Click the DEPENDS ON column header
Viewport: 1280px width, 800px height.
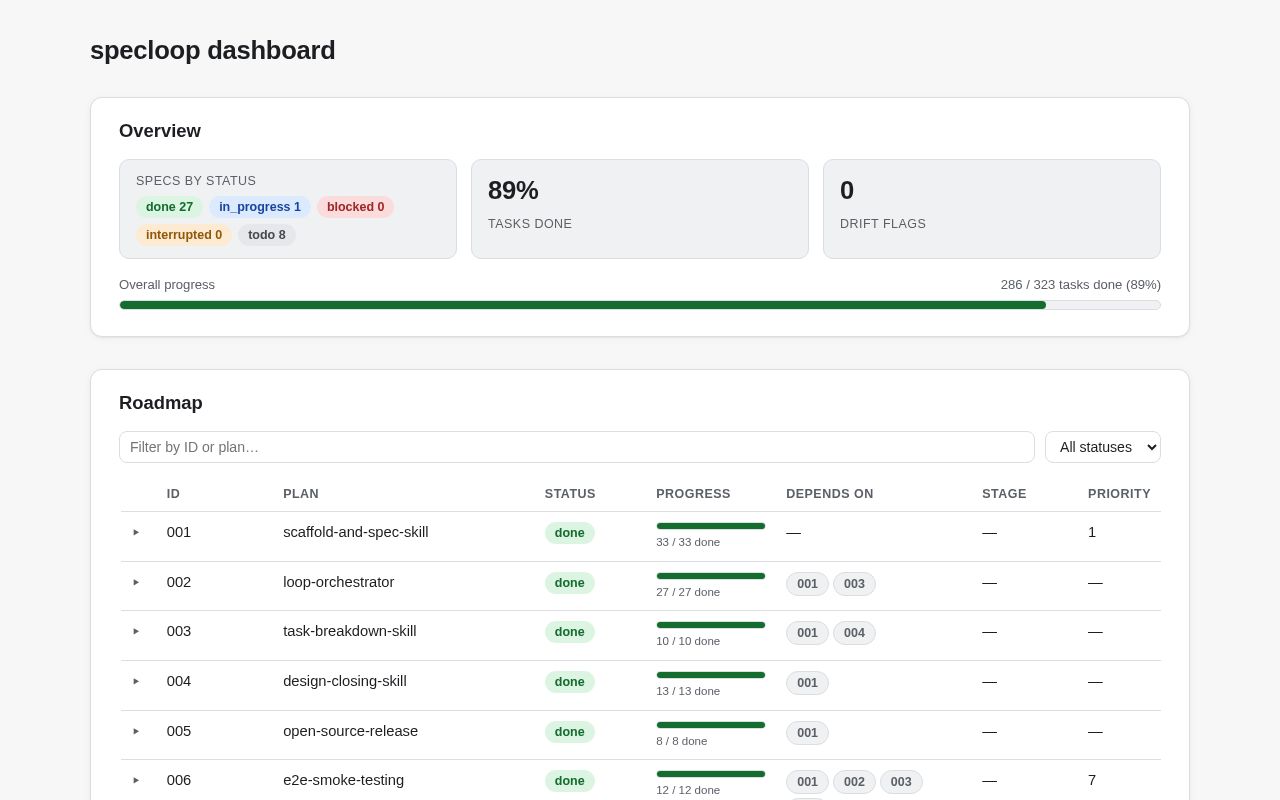point(830,494)
